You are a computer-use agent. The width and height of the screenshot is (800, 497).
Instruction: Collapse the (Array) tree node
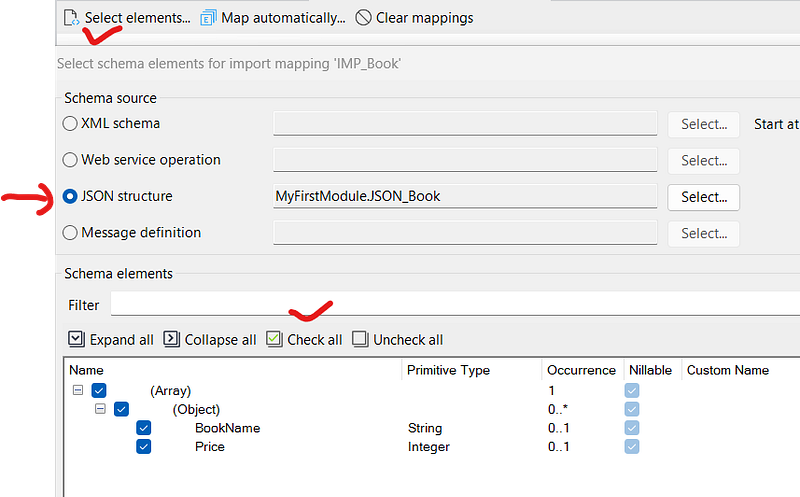tap(78, 391)
